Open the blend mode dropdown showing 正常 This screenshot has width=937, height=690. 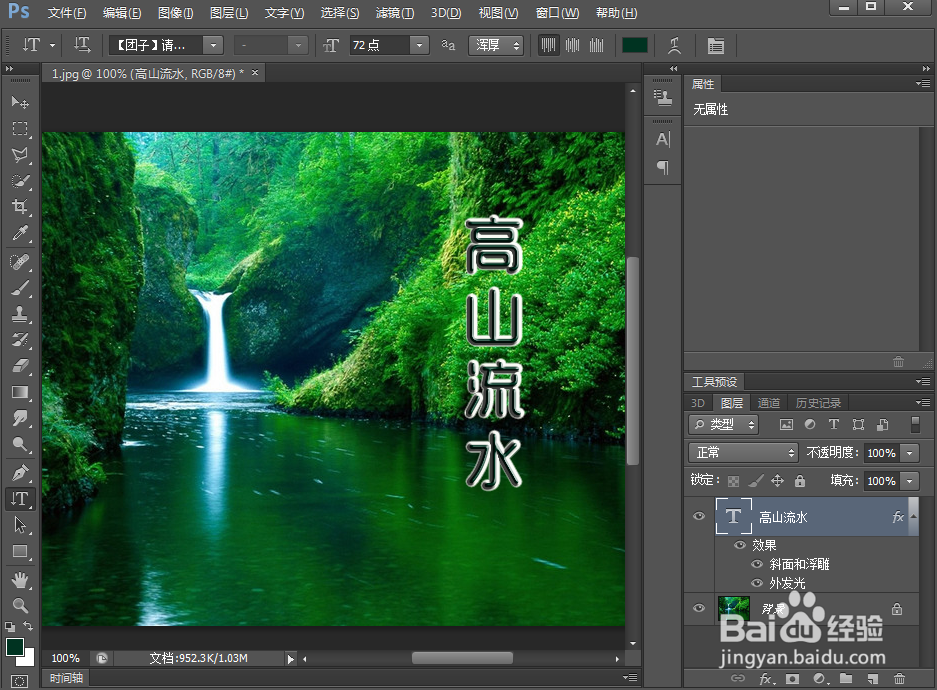[x=743, y=452]
